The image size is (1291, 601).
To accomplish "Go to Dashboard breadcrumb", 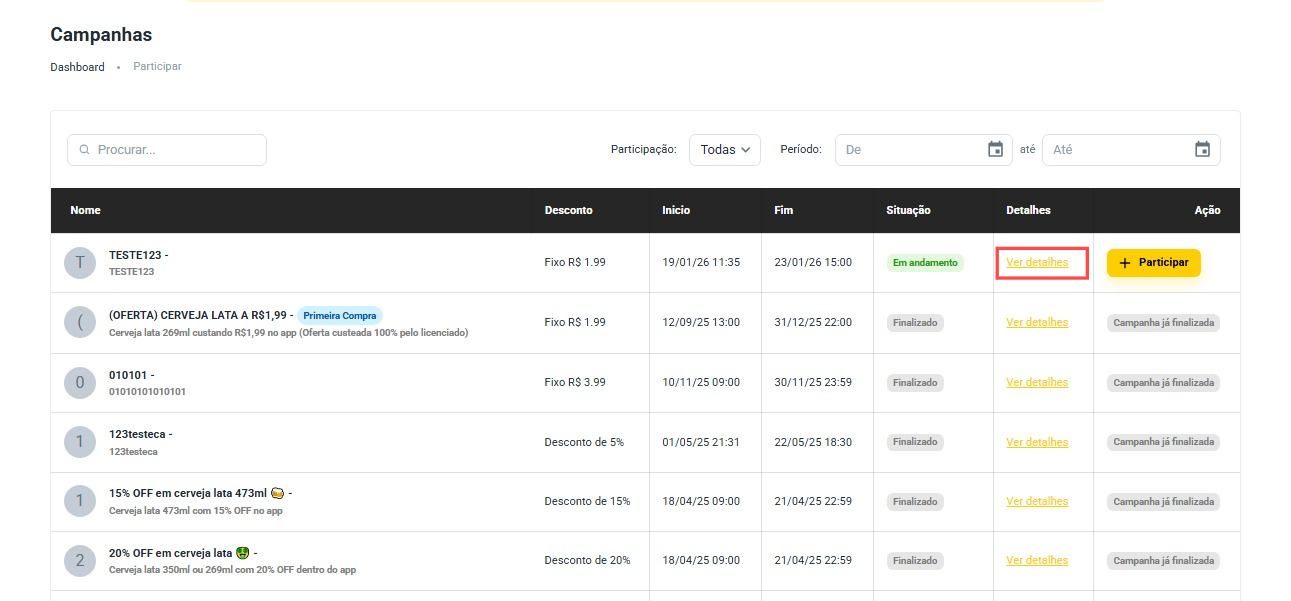I will [x=77, y=67].
